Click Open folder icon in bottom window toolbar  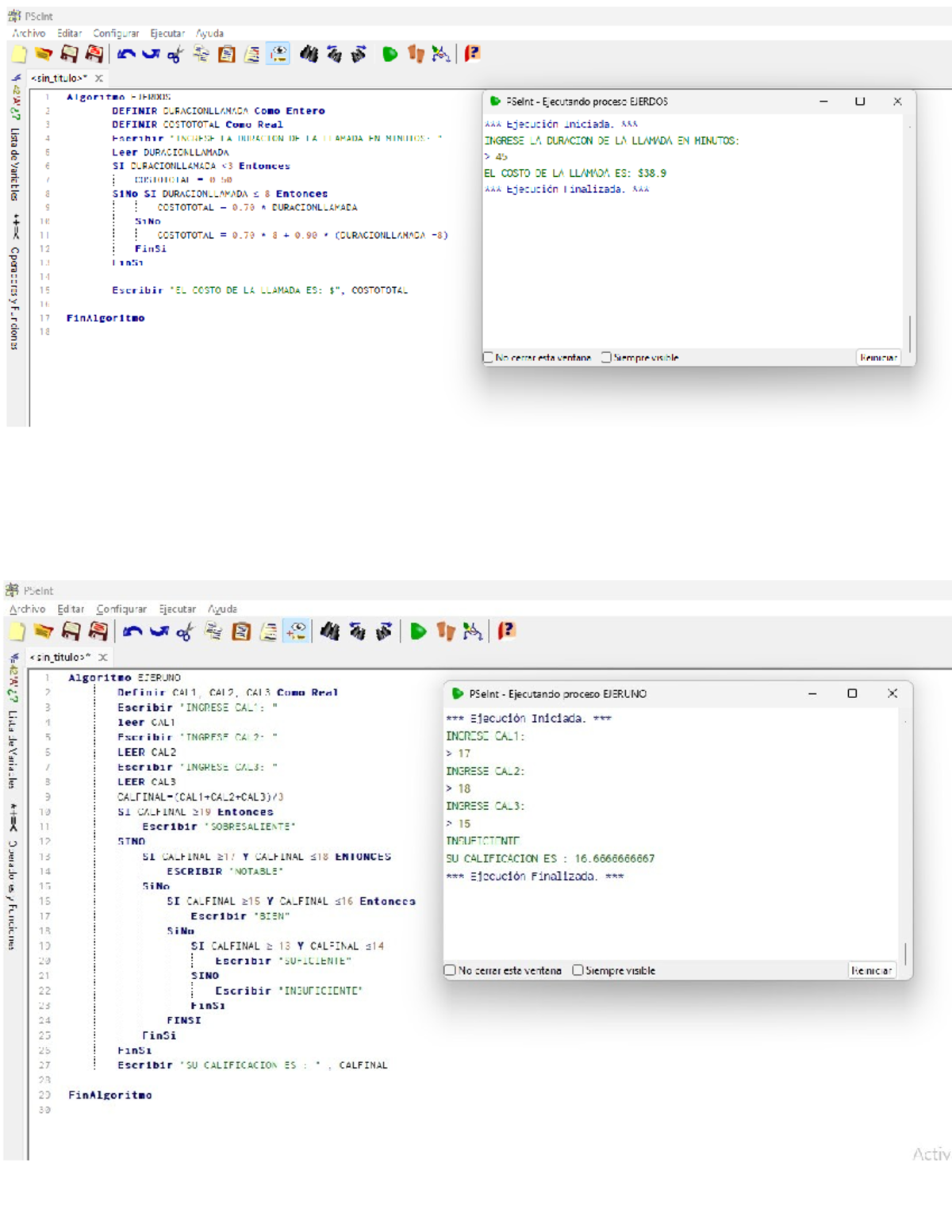(44, 631)
